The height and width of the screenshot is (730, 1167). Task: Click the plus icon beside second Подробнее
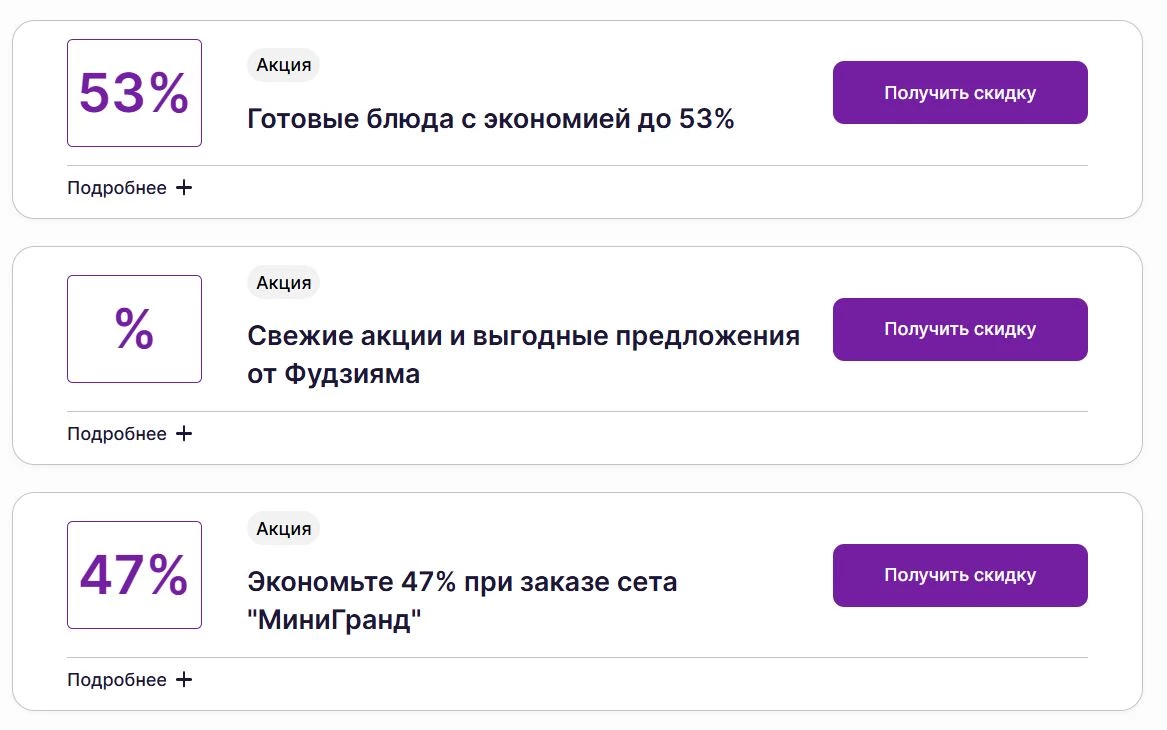tap(184, 433)
